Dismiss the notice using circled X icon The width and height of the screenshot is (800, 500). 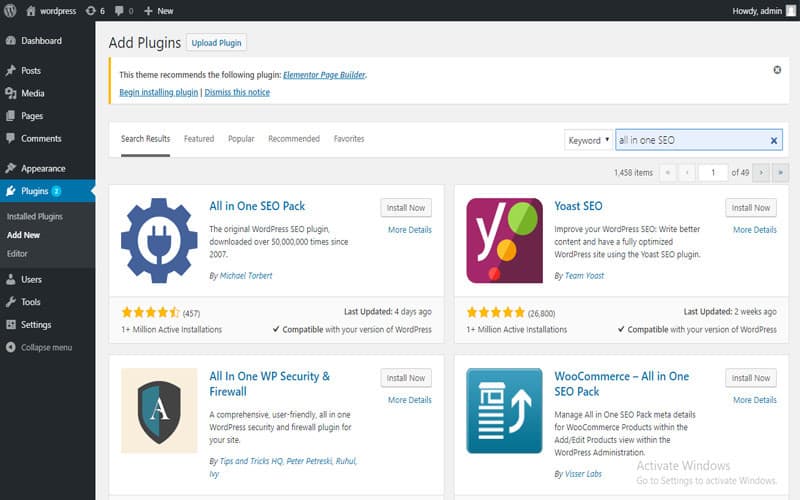pos(777,70)
